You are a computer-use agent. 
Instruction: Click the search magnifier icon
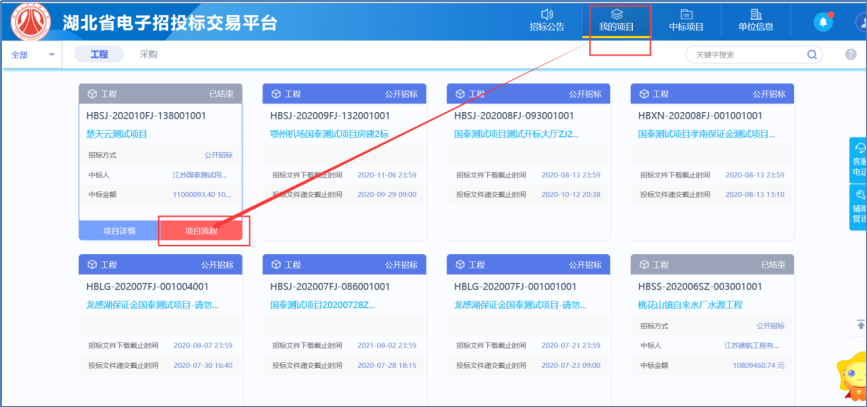[x=811, y=54]
